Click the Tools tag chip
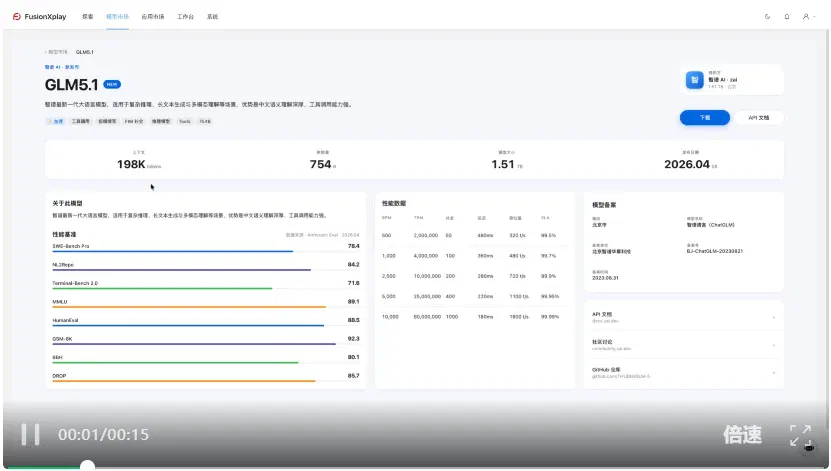Viewport: 831px width, 471px height. pyautogui.click(x=184, y=121)
